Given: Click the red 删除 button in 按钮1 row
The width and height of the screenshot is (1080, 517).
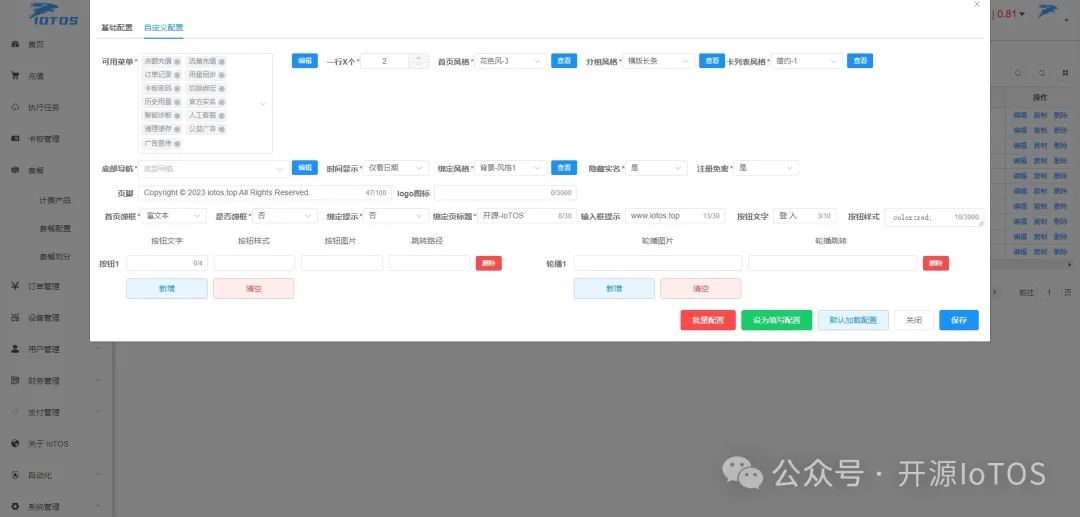Looking at the screenshot, I should point(489,263).
